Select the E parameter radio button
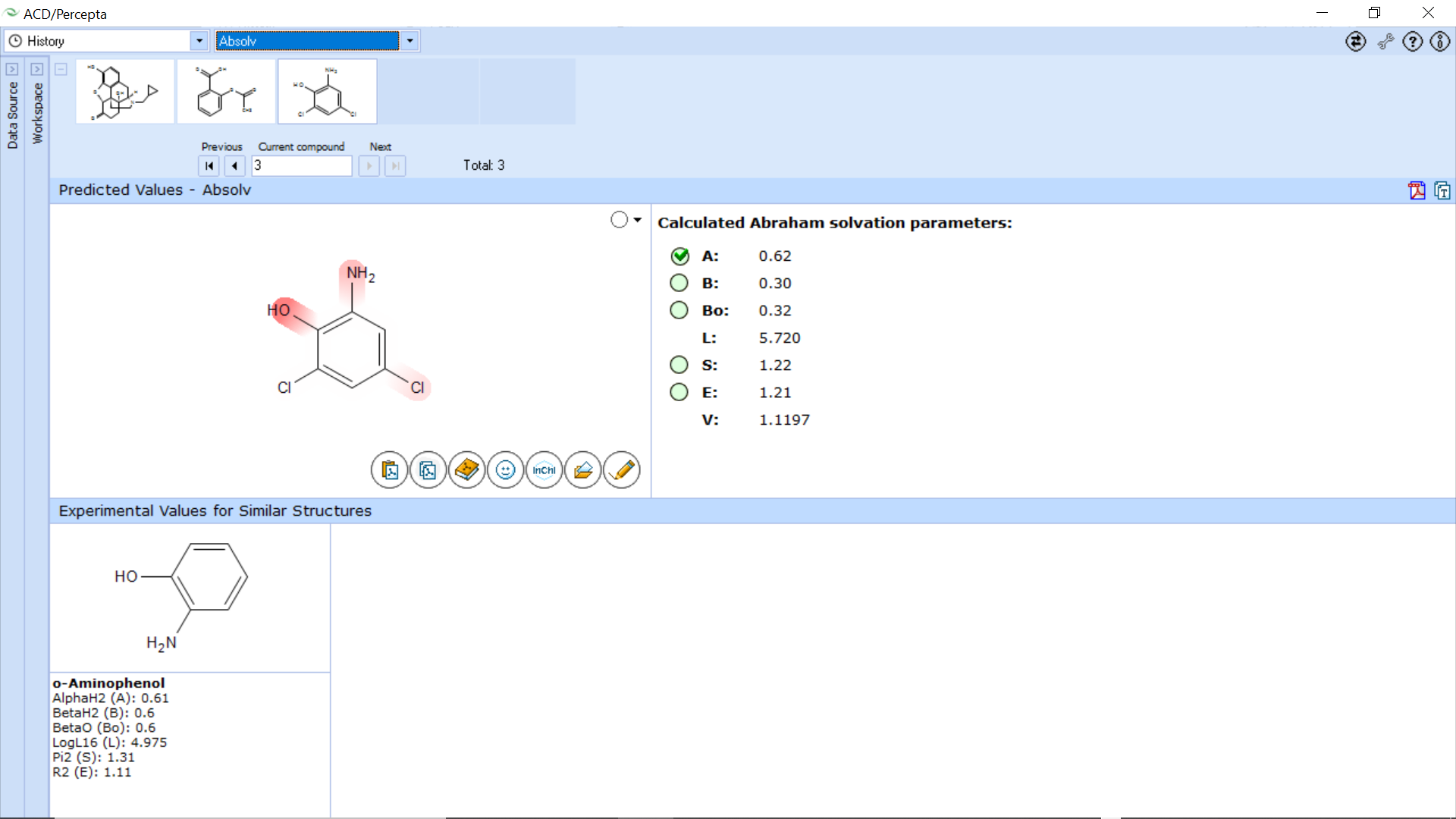 click(679, 392)
